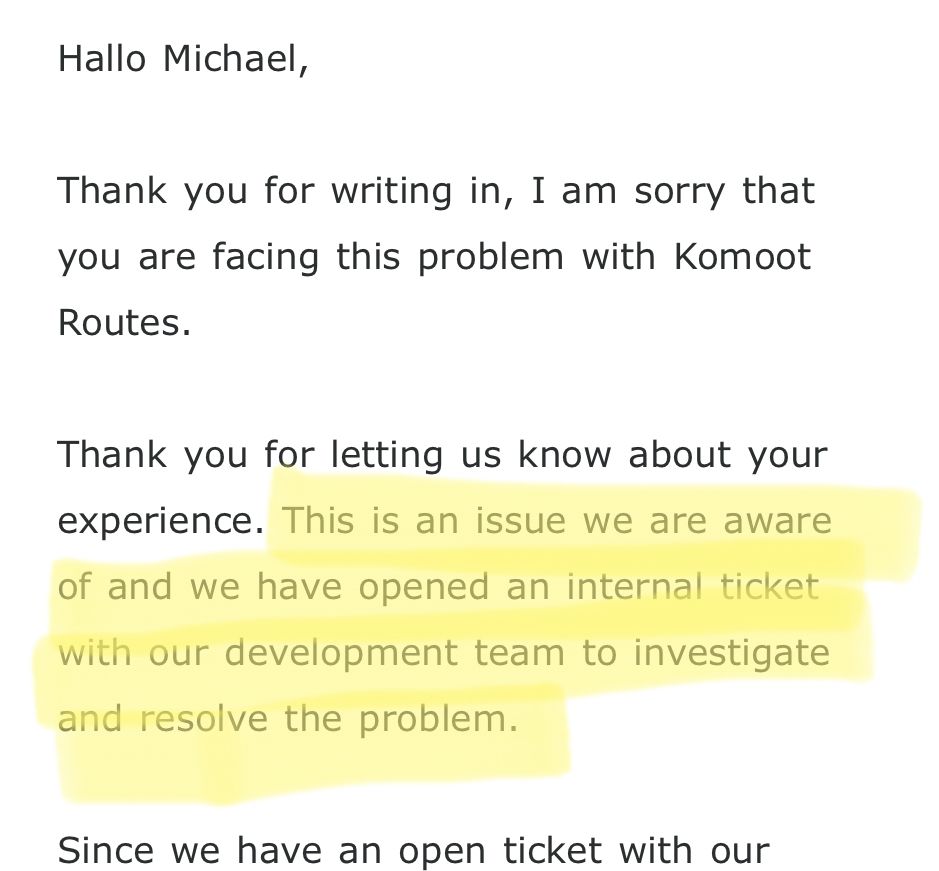The width and height of the screenshot is (939, 871).
Task: Click the highlighted word "resolve"
Action: 204,718
